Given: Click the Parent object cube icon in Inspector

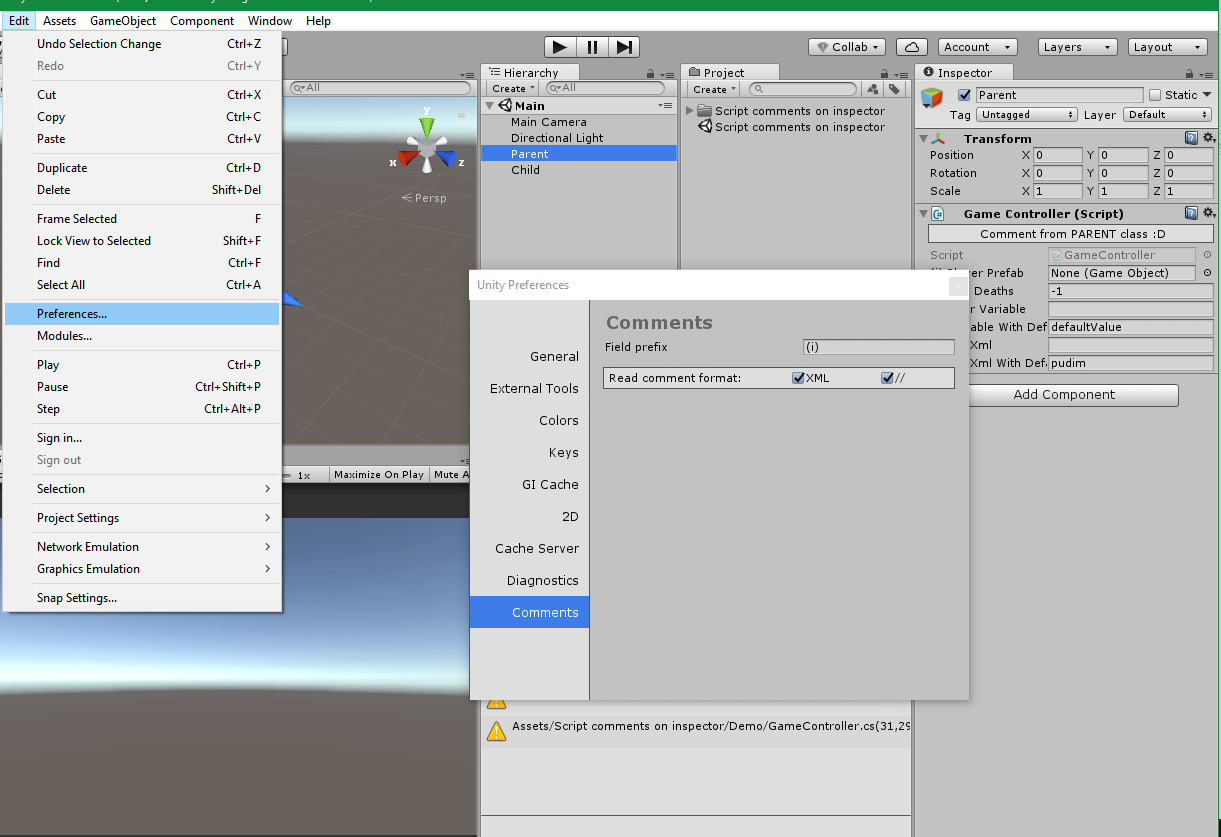Looking at the screenshot, I should [x=932, y=98].
